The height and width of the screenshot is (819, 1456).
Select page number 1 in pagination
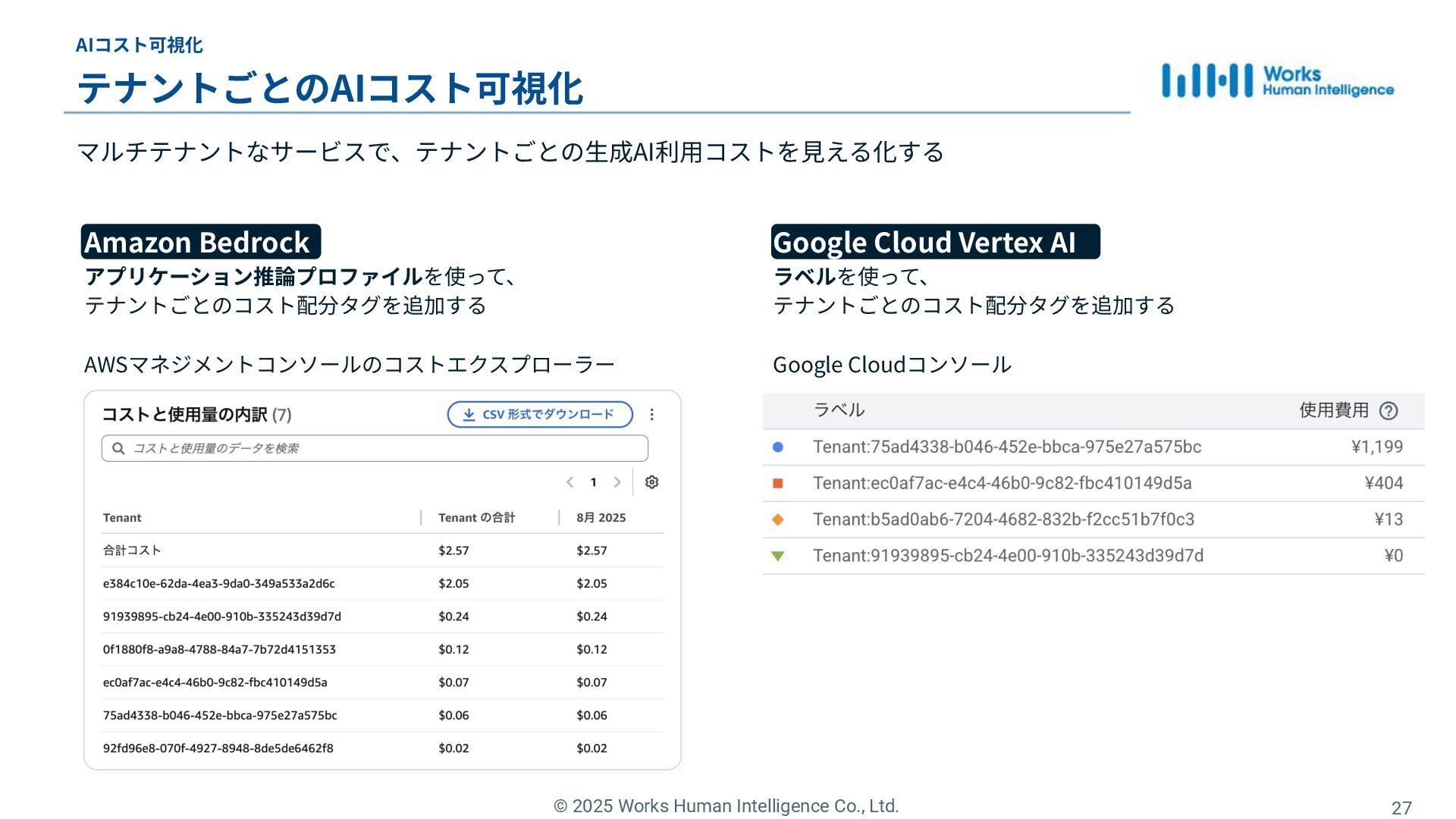pos(594,482)
